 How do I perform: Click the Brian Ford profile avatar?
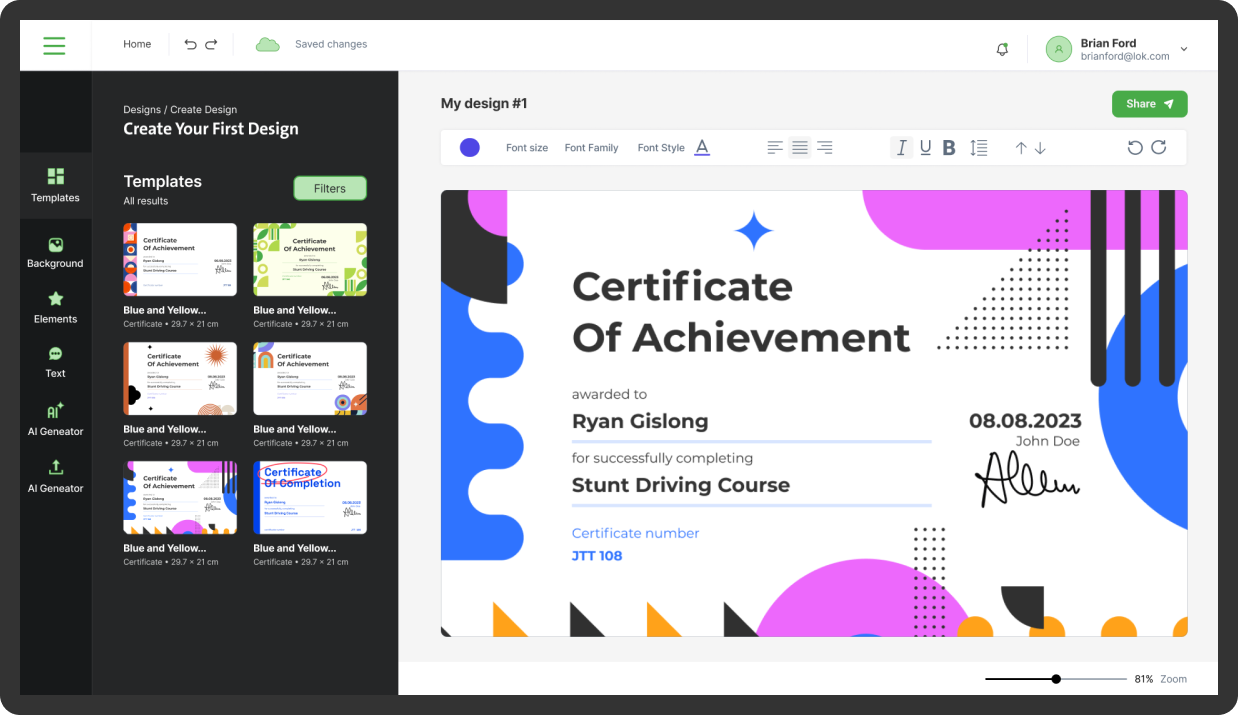coord(1058,49)
